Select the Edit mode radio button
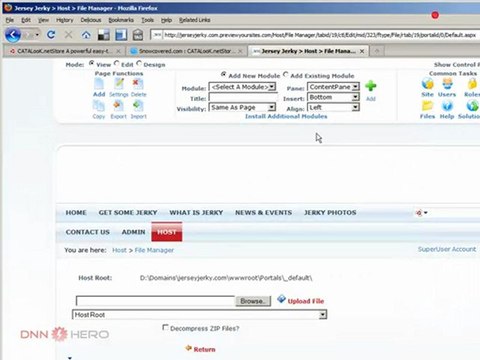This screenshot has width=480, height=360. click(x=116, y=63)
